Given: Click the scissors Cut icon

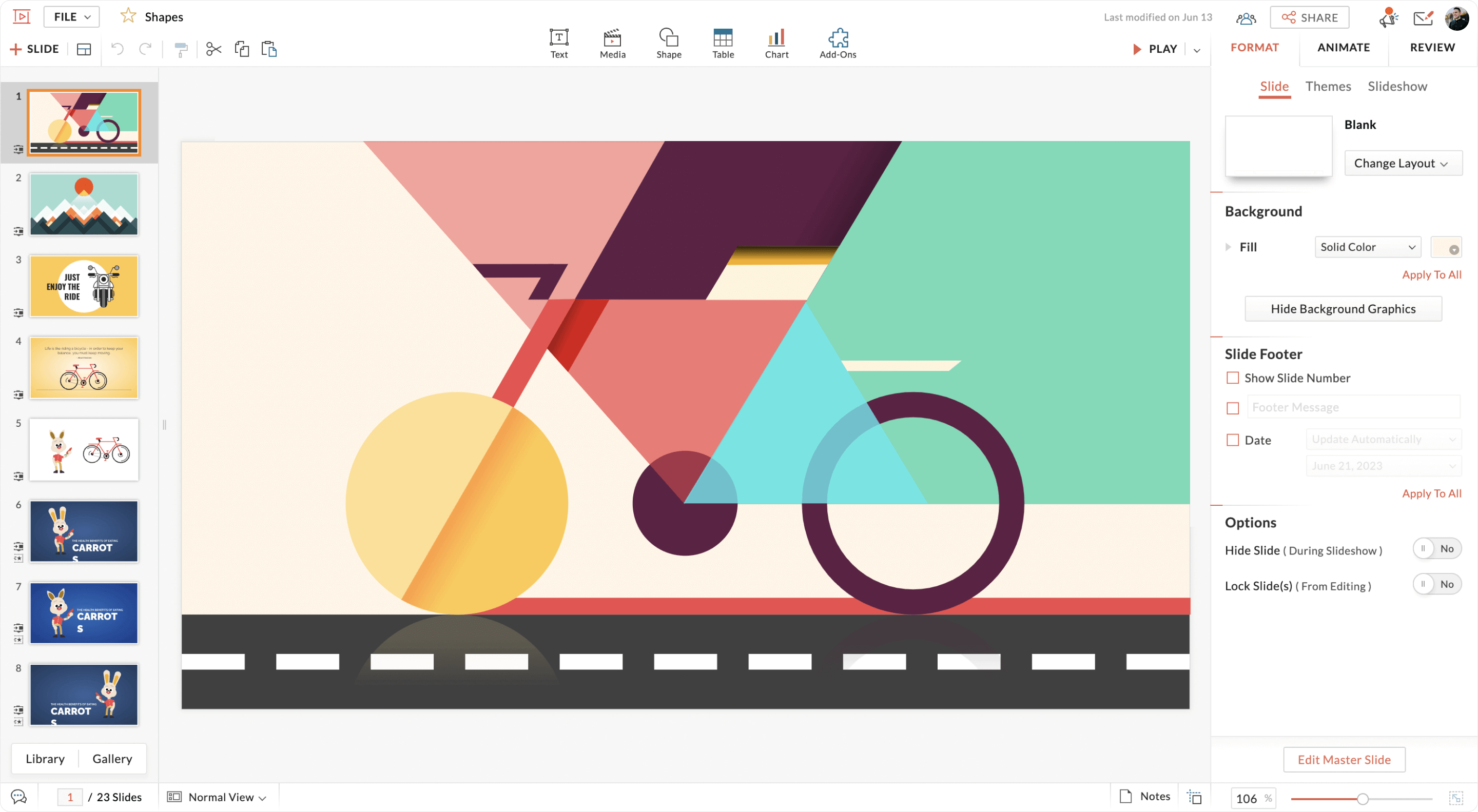Looking at the screenshot, I should click(213, 49).
